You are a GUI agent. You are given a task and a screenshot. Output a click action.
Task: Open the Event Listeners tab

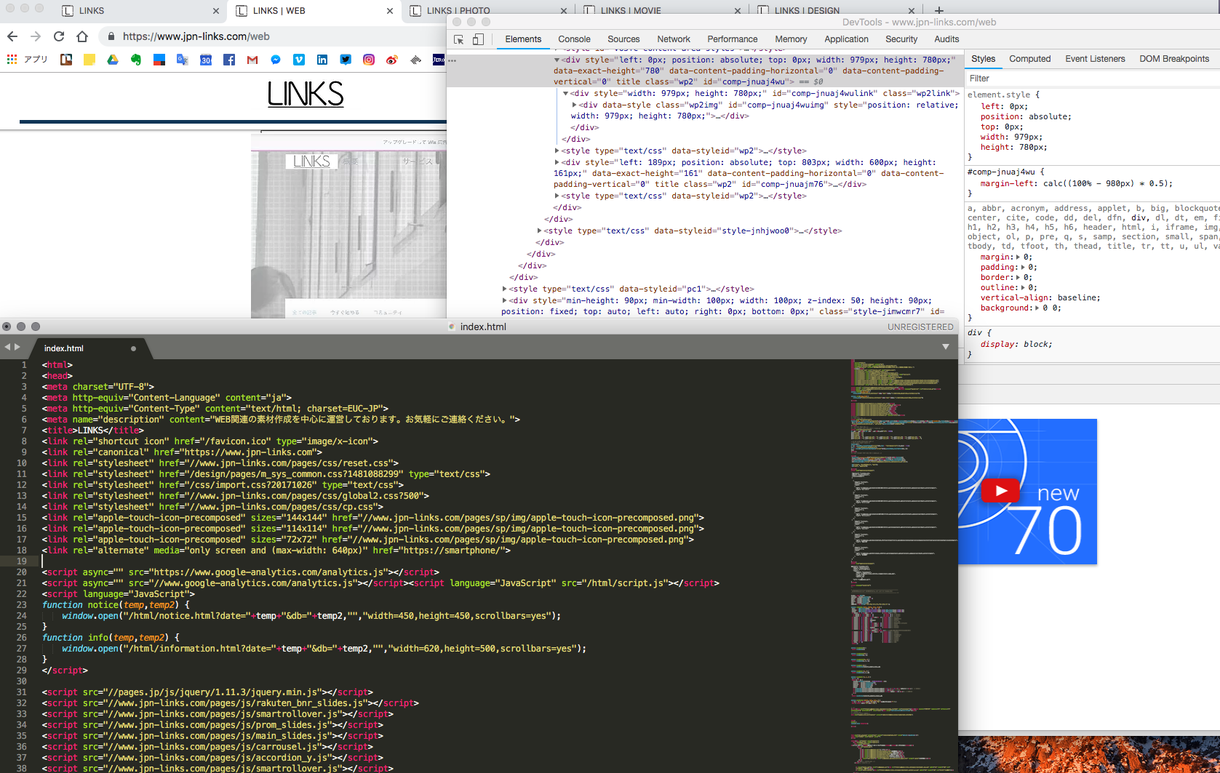pos(1095,59)
